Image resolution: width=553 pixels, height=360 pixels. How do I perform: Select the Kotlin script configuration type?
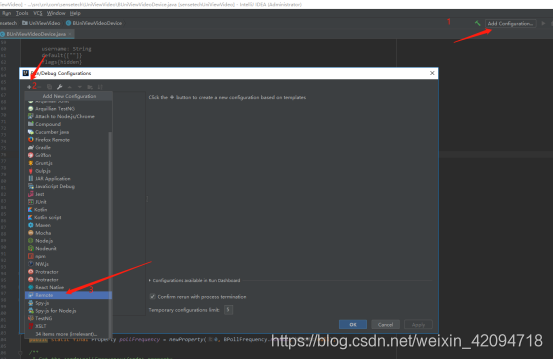(x=68, y=217)
